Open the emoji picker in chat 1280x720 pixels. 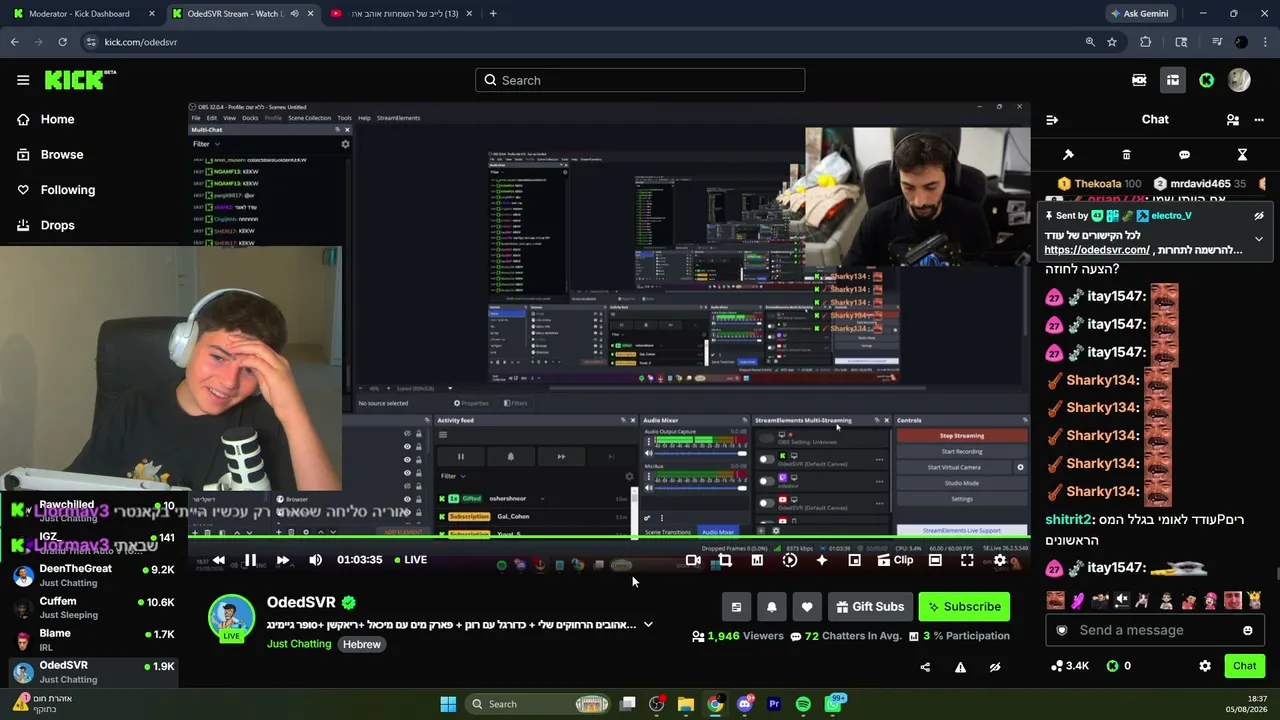[1248, 630]
